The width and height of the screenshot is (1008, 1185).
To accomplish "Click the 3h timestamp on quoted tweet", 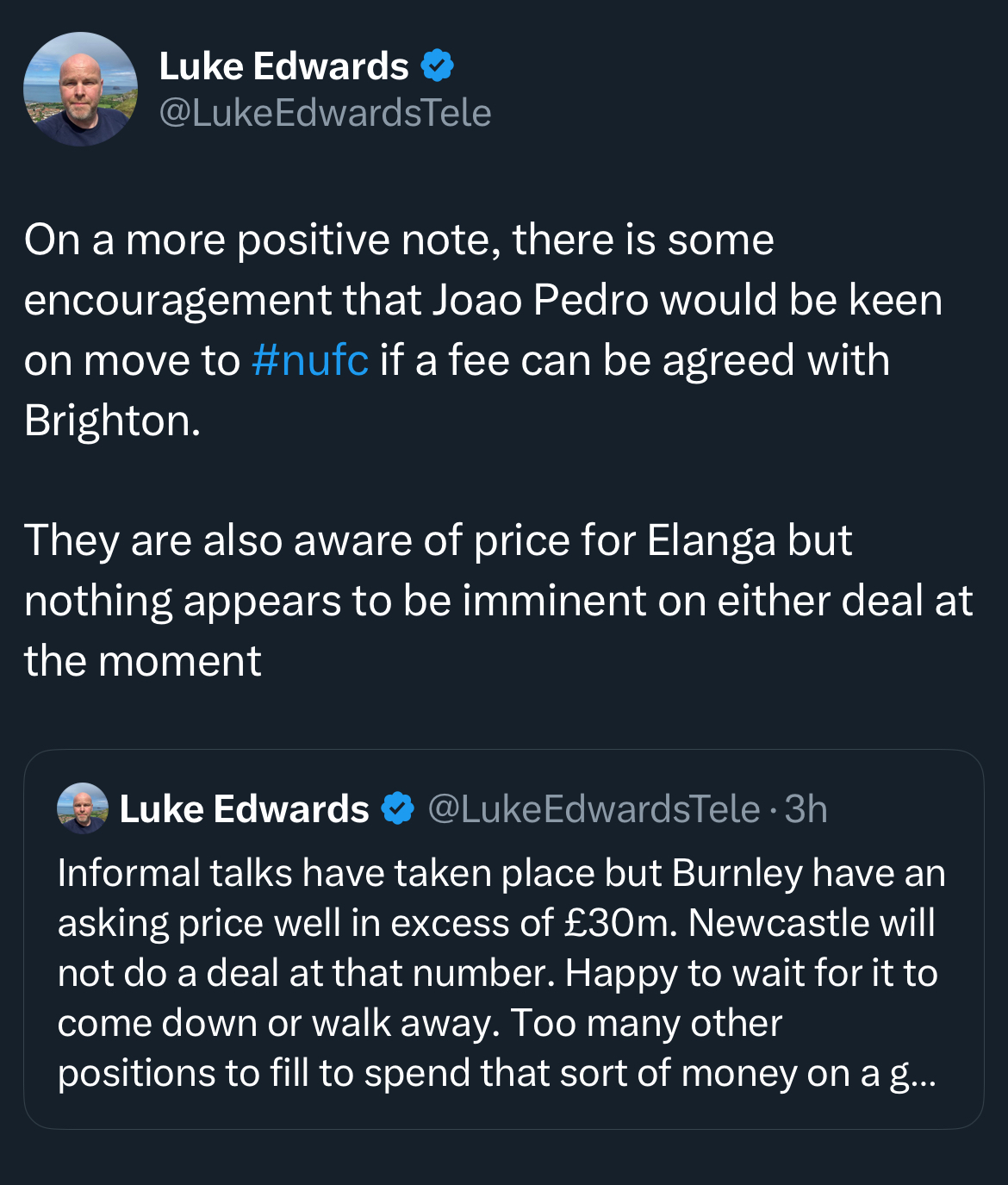I will (806, 808).
